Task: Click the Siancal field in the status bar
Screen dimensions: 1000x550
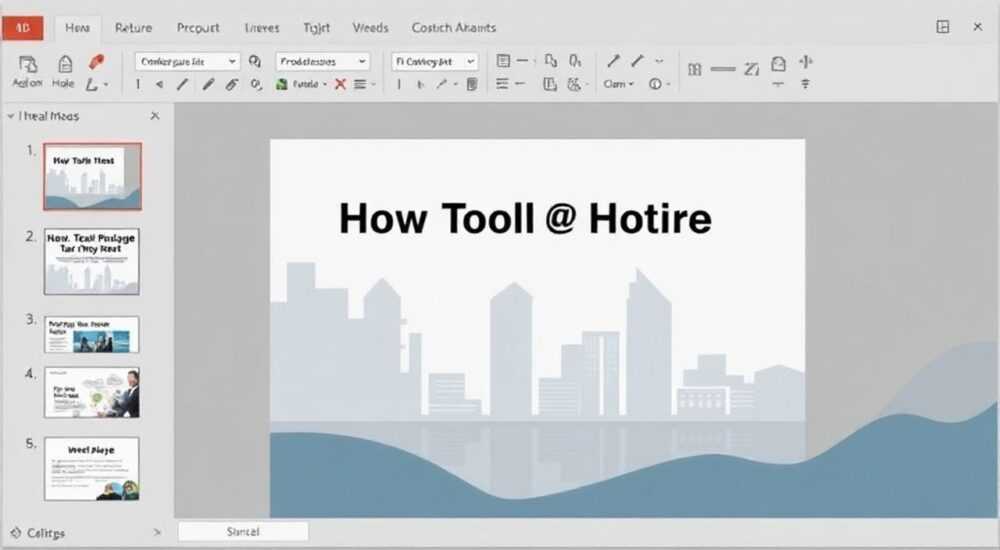Action: point(243,531)
